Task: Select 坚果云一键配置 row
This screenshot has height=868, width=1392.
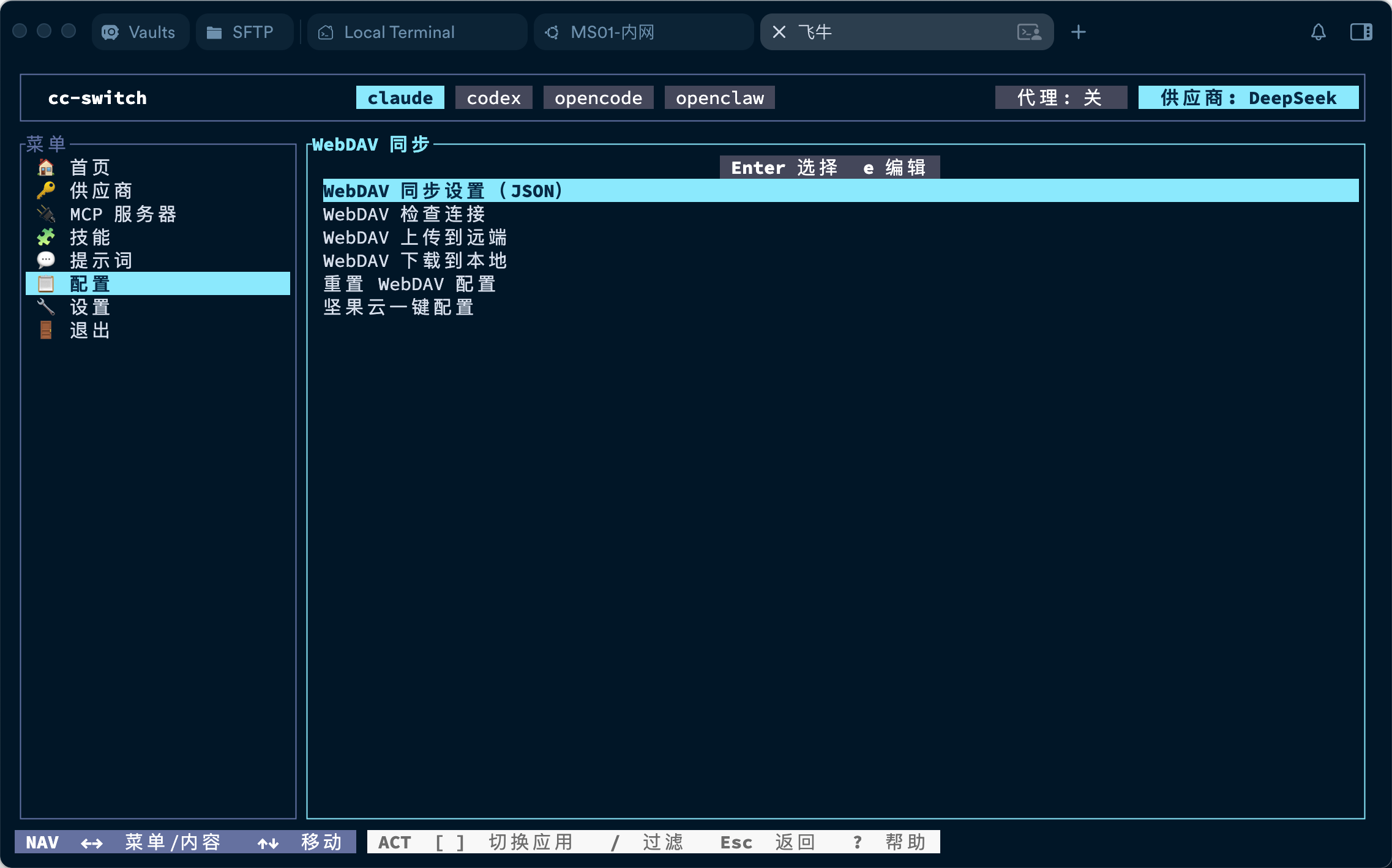Action: 840,307
